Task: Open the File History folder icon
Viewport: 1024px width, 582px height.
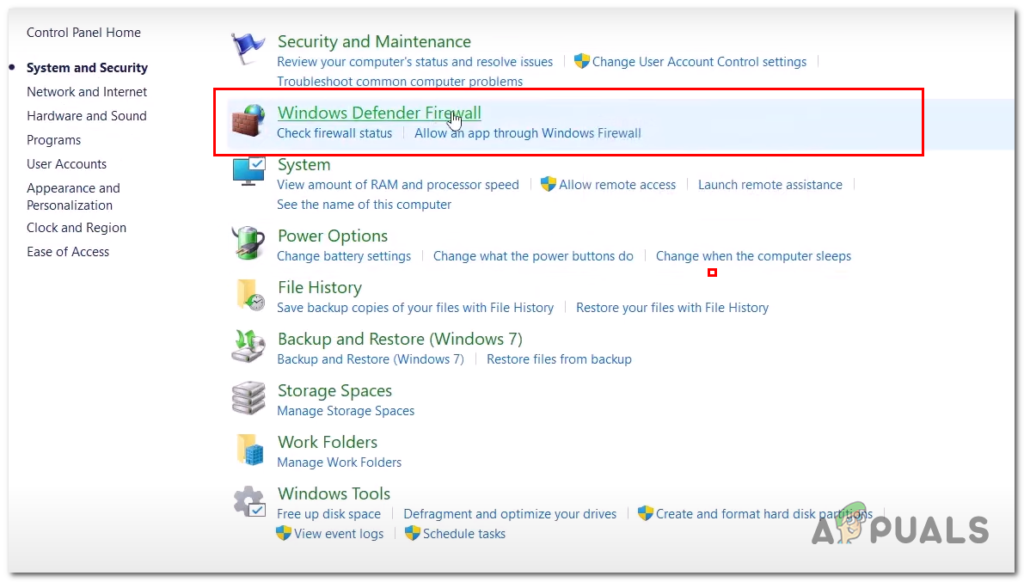Action: (249, 295)
